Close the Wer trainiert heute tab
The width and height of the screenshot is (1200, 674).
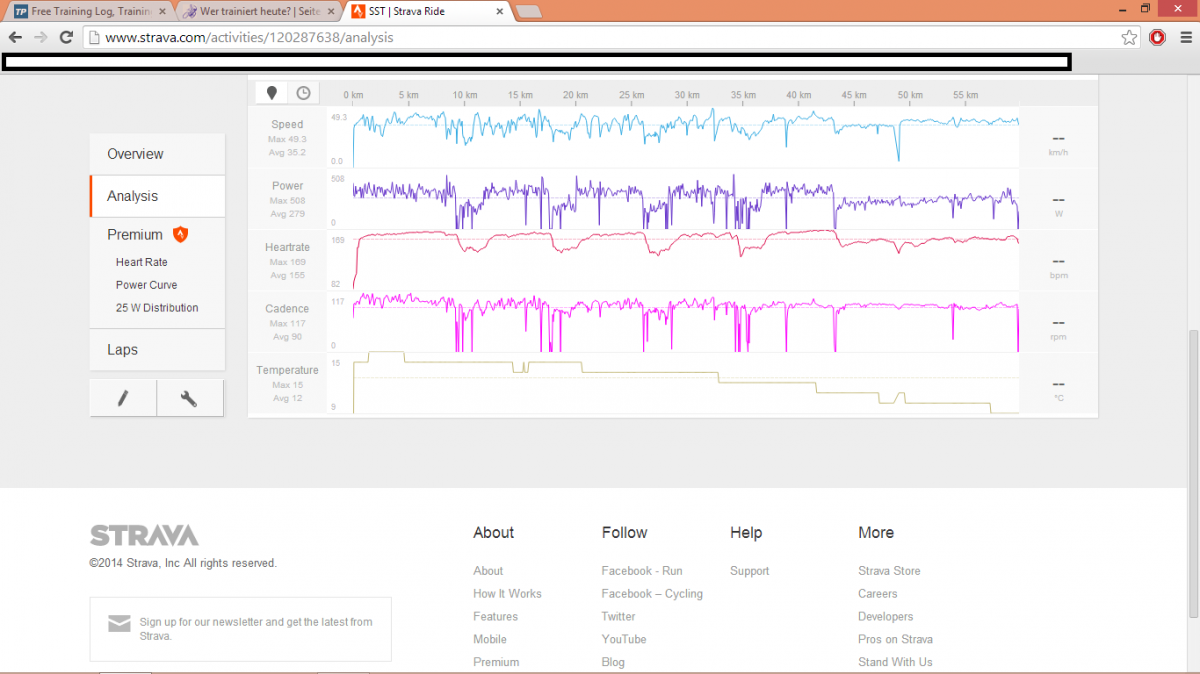(332, 11)
